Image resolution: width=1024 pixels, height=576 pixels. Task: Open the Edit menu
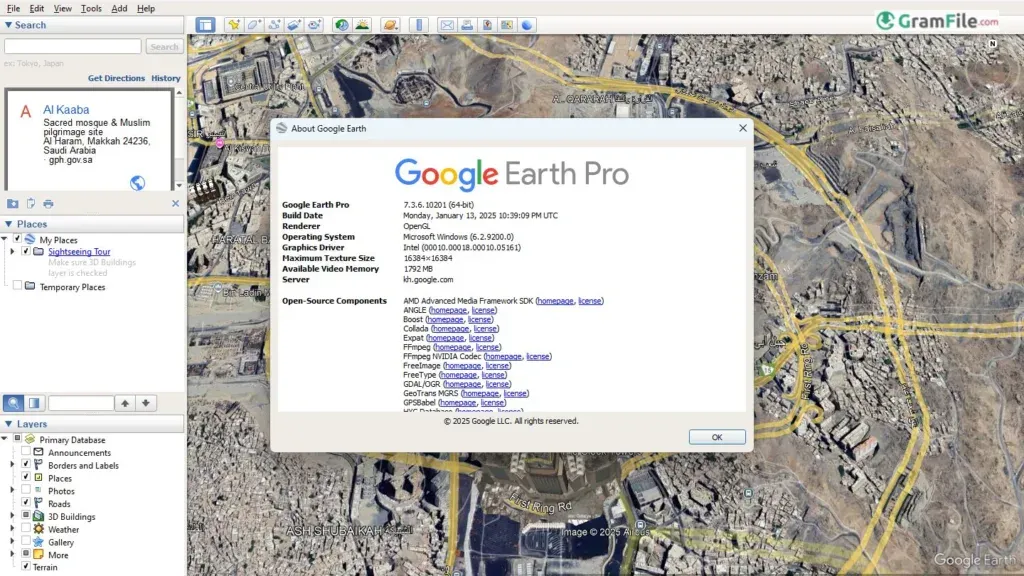coord(37,8)
